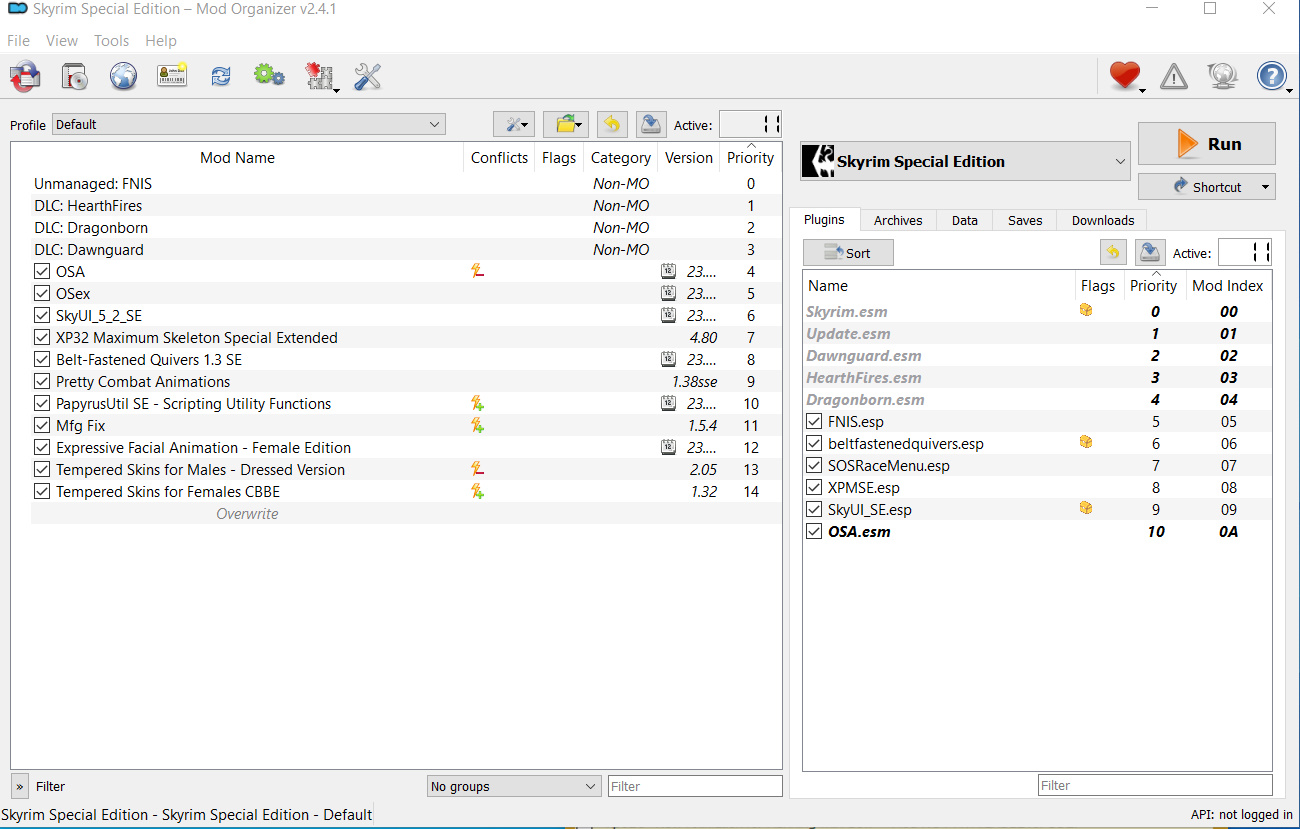Screen dimensions: 1300x829
Task: Select the Overwrite row in mod list
Action: point(406,513)
